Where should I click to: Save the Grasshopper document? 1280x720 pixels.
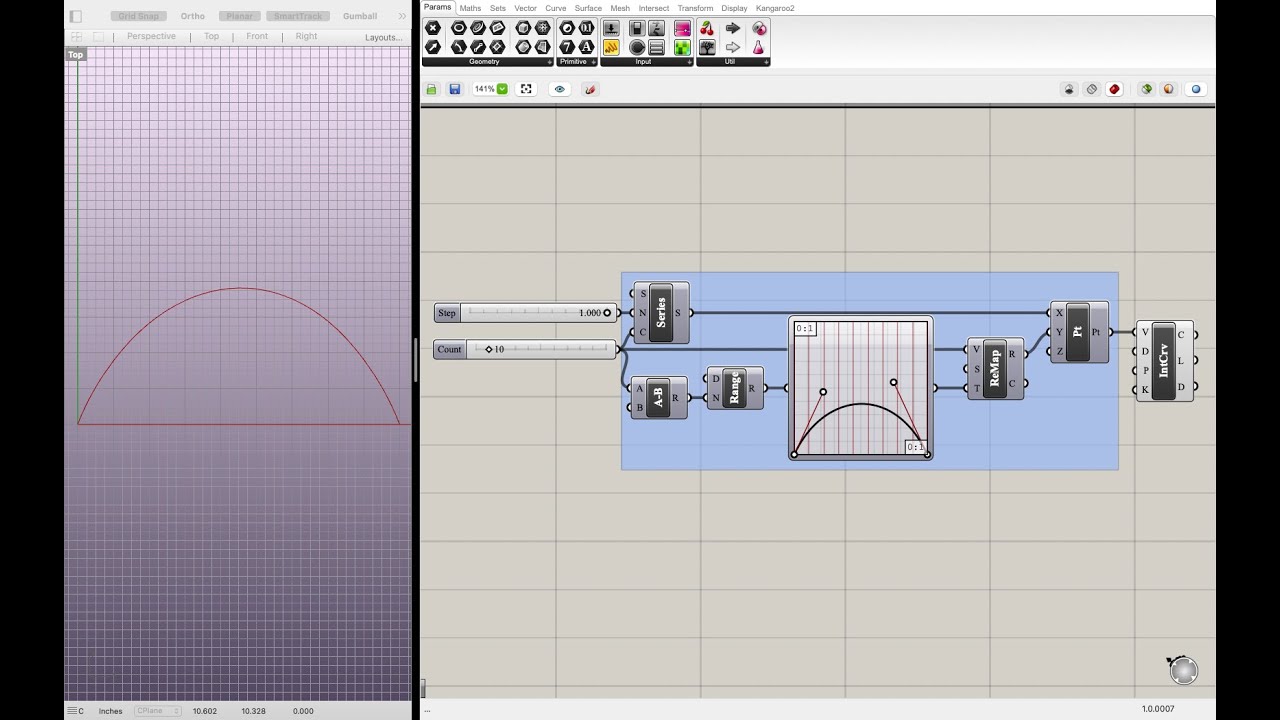tap(455, 89)
